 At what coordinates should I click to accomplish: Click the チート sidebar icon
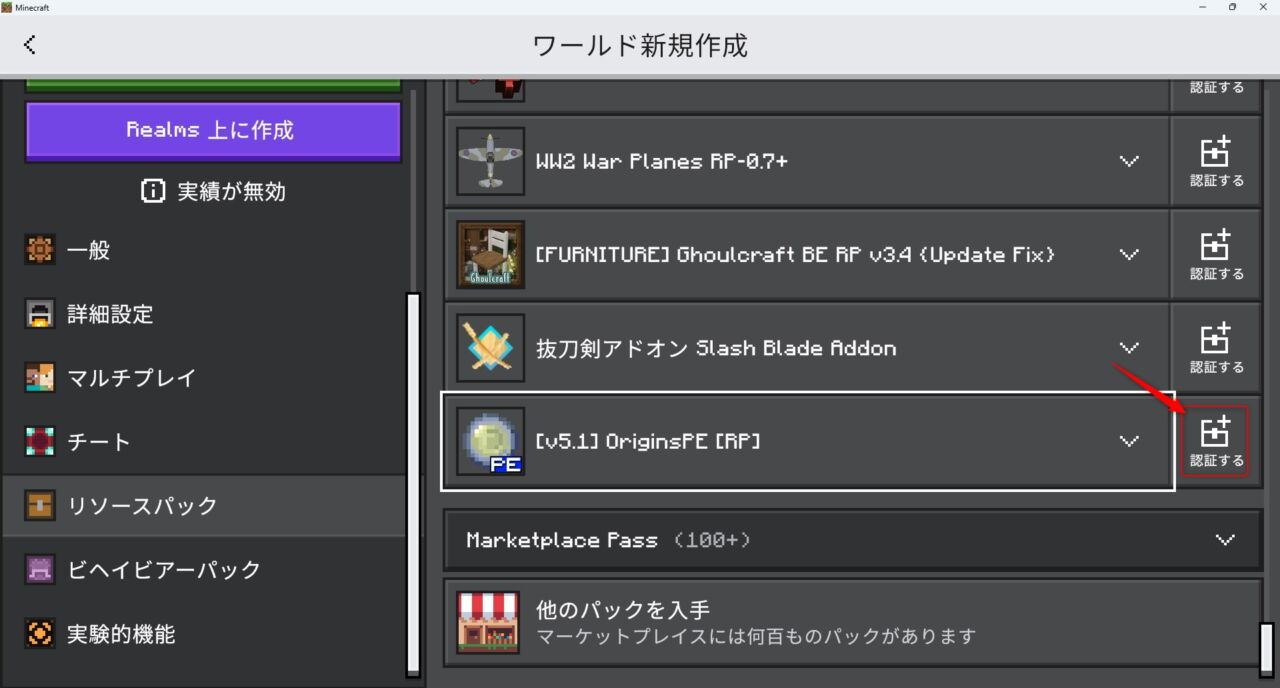pyautogui.click(x=40, y=441)
